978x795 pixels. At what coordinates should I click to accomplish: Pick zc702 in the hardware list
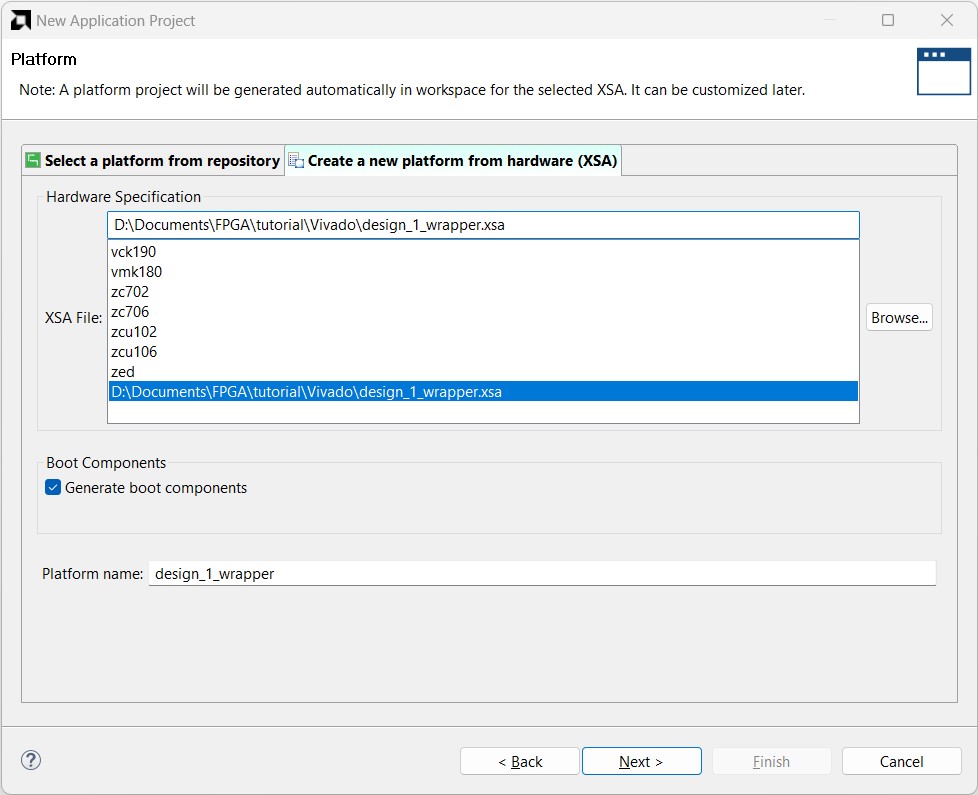click(x=483, y=292)
